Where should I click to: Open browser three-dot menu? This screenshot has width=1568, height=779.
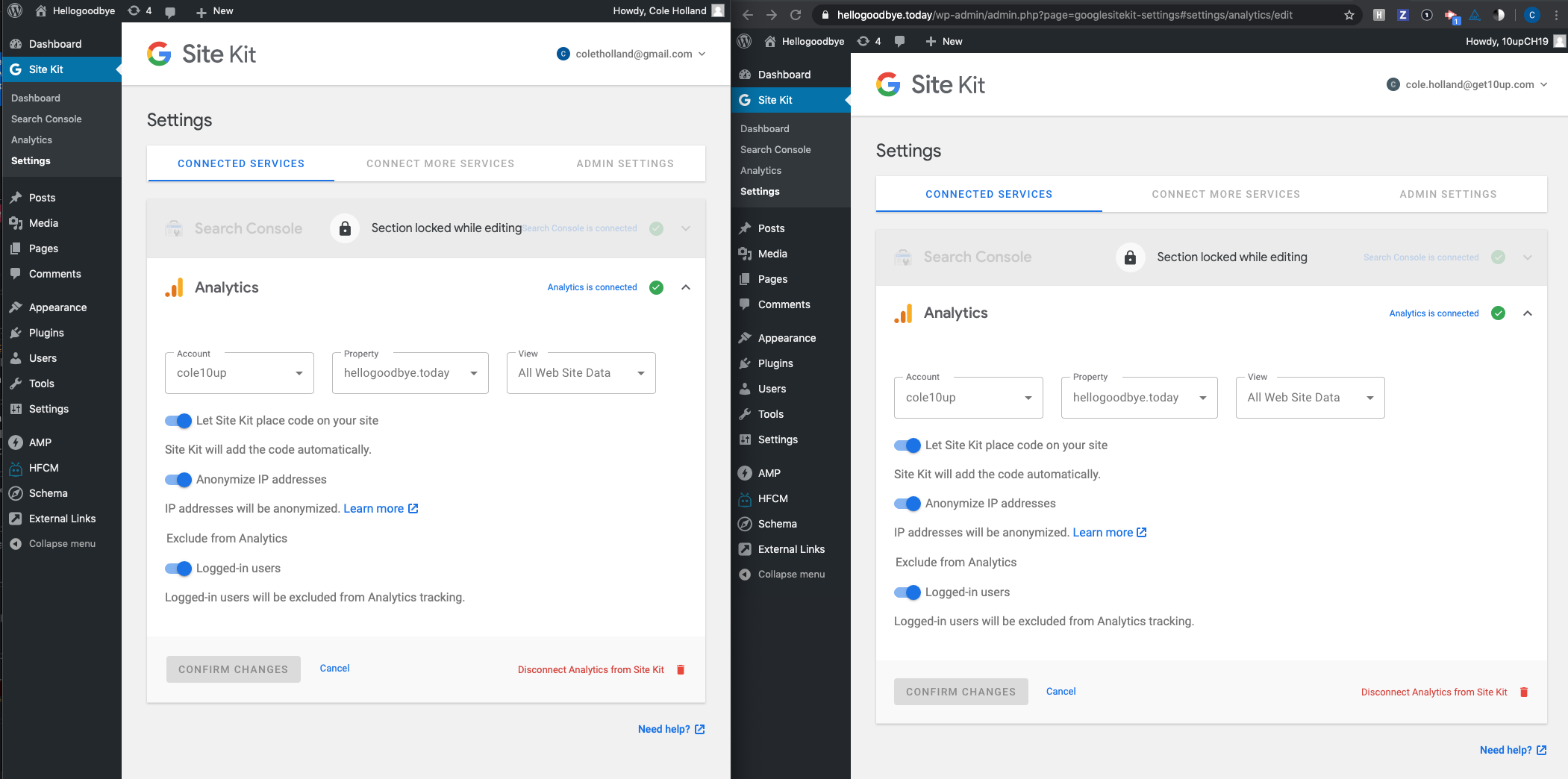pyautogui.click(x=1556, y=15)
